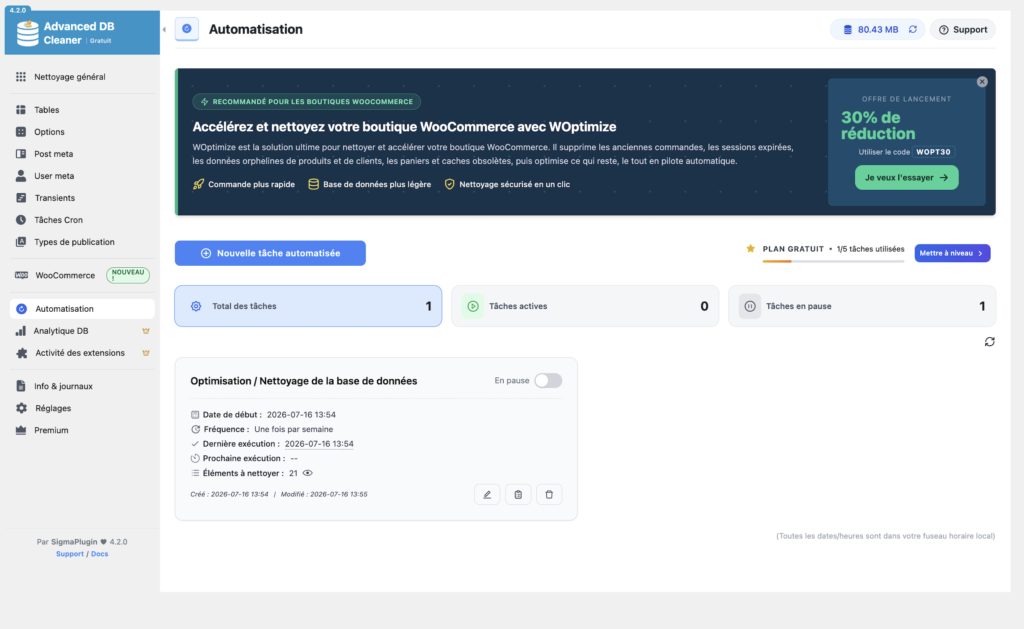The image size is (1024, 629).
Task: Click the WooCommerce logo icon in sidebar
Action: pyautogui.click(x=21, y=275)
